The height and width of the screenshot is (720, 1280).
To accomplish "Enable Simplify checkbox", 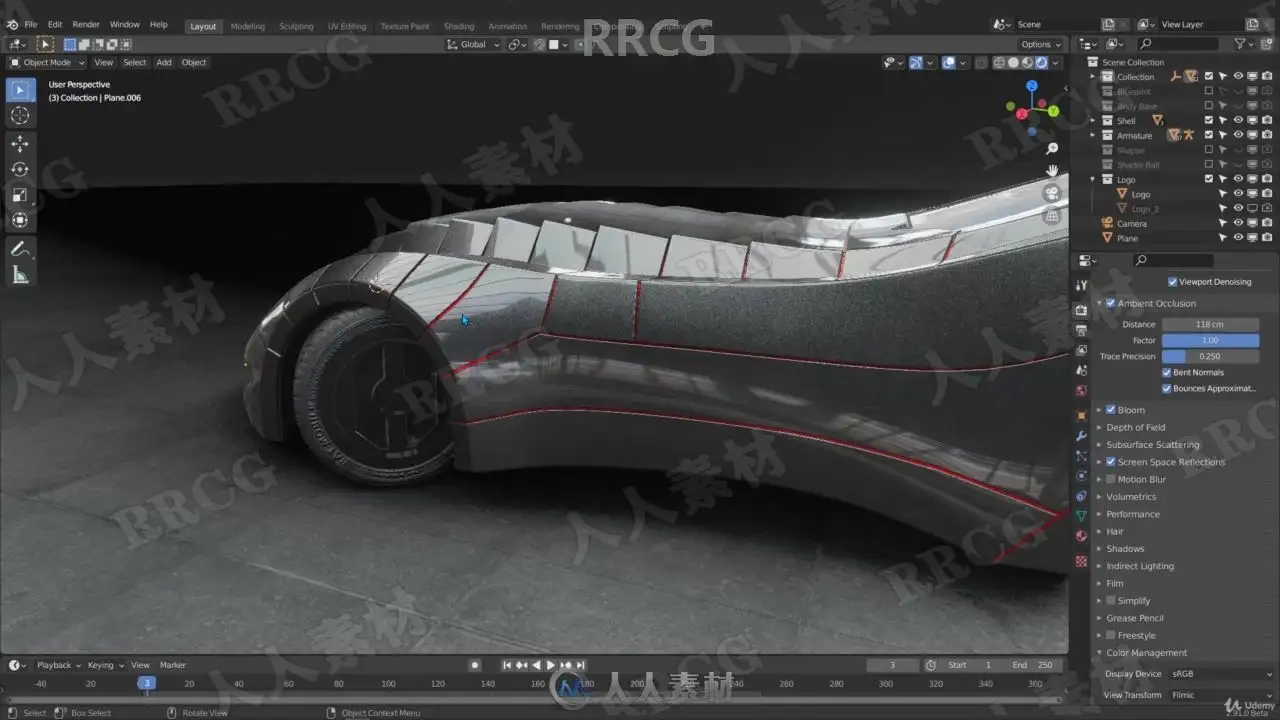I will [1110, 601].
